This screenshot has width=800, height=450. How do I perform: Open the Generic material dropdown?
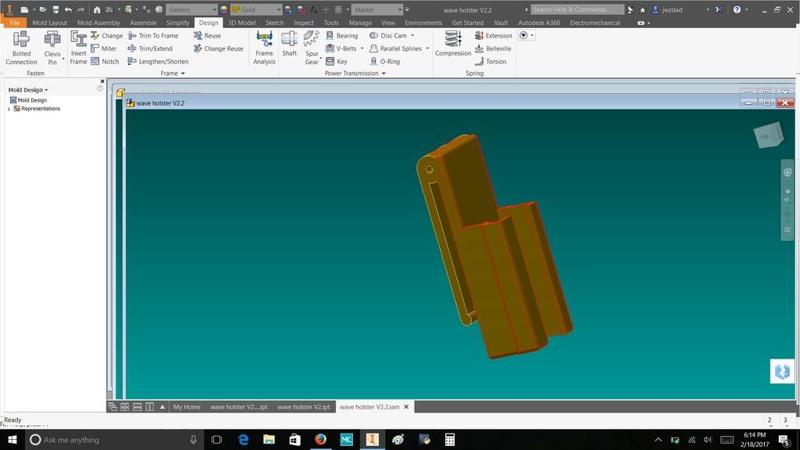191,10
